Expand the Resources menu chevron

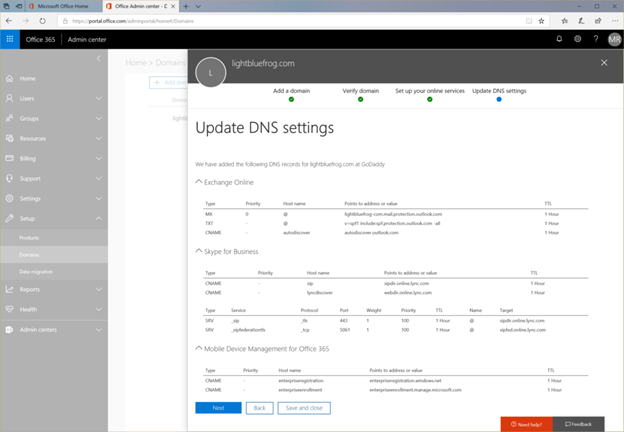pos(99,138)
